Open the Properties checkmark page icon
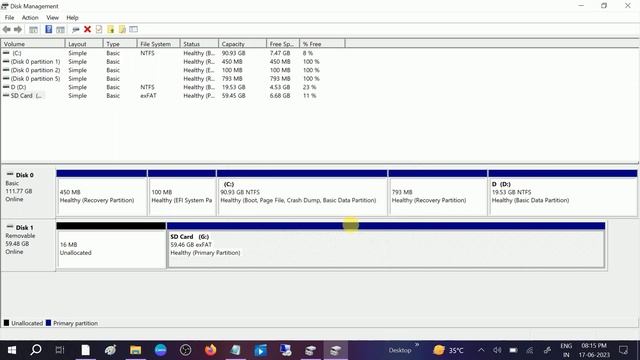This screenshot has height=360, width=640. tap(99, 29)
